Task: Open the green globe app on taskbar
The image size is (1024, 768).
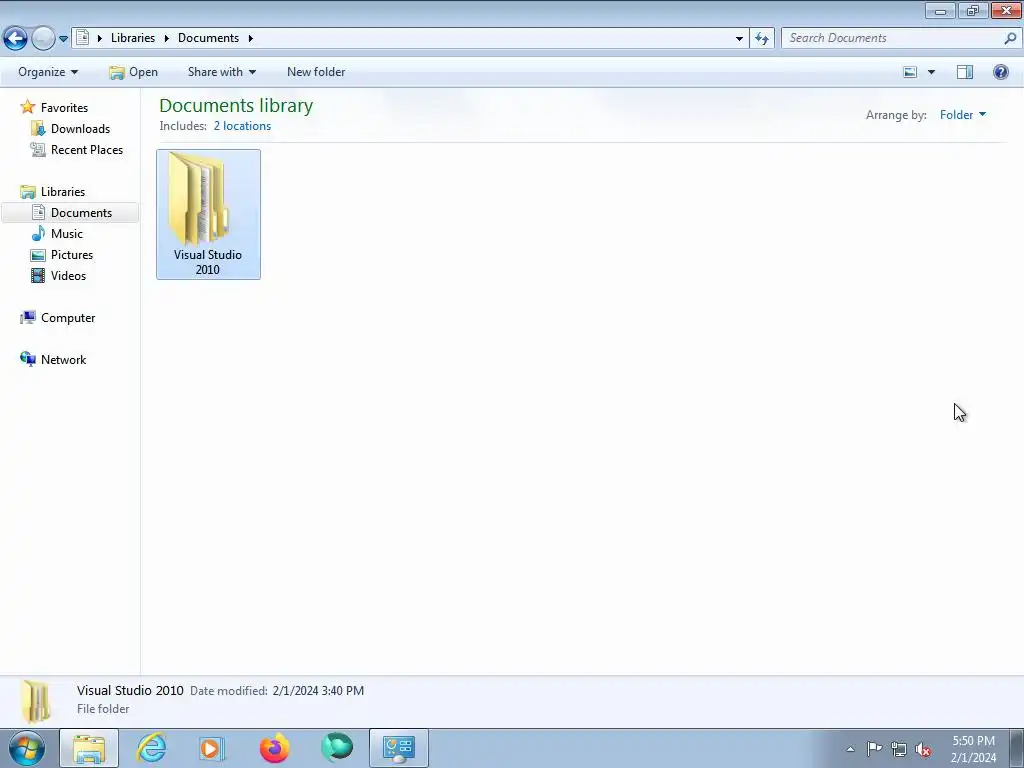Action: coord(337,748)
